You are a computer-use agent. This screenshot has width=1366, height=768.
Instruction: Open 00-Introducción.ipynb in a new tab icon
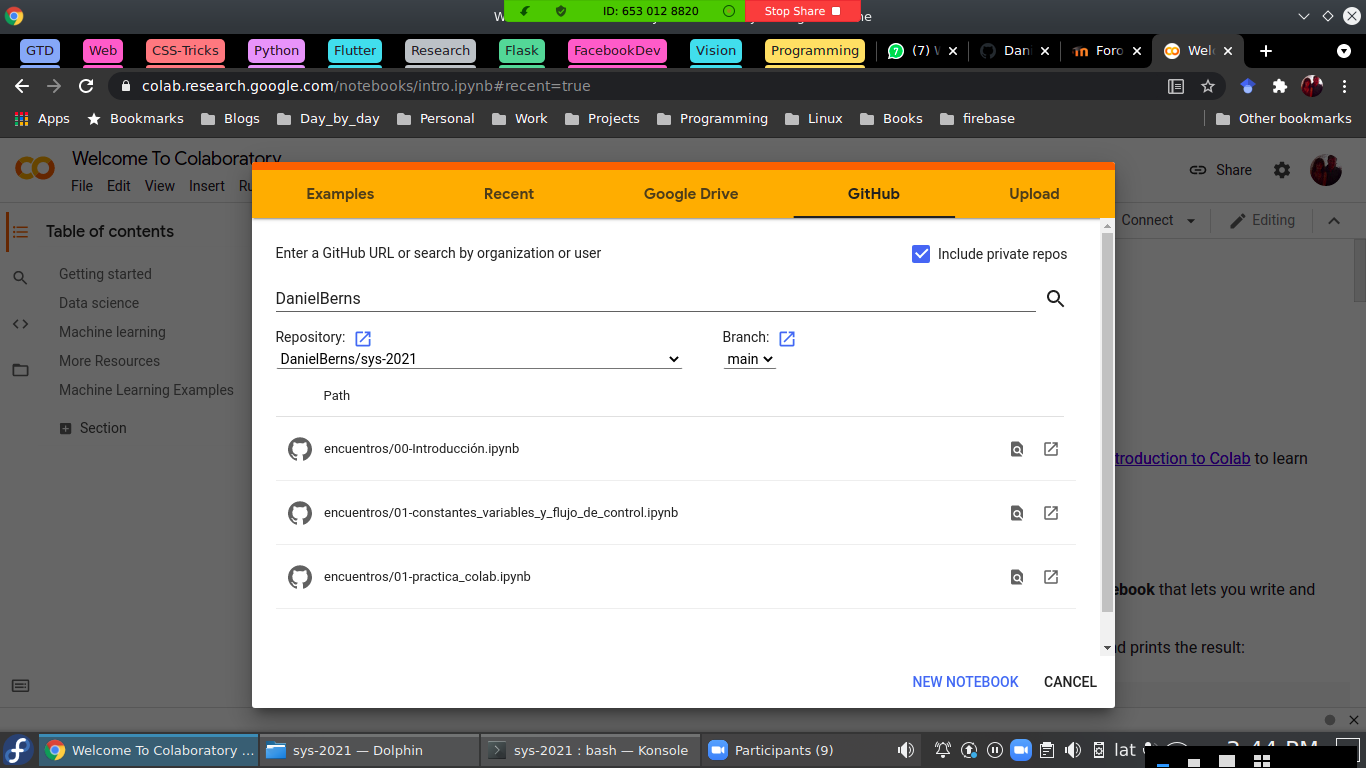1051,449
